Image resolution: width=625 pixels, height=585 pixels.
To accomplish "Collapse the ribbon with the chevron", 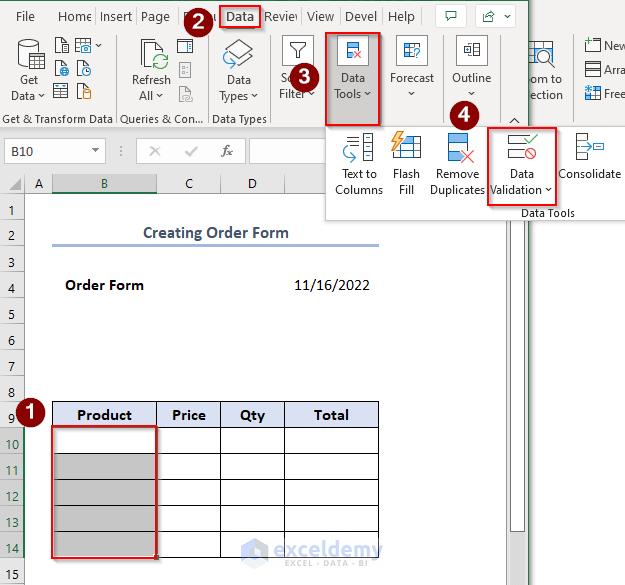I will click(x=515, y=120).
